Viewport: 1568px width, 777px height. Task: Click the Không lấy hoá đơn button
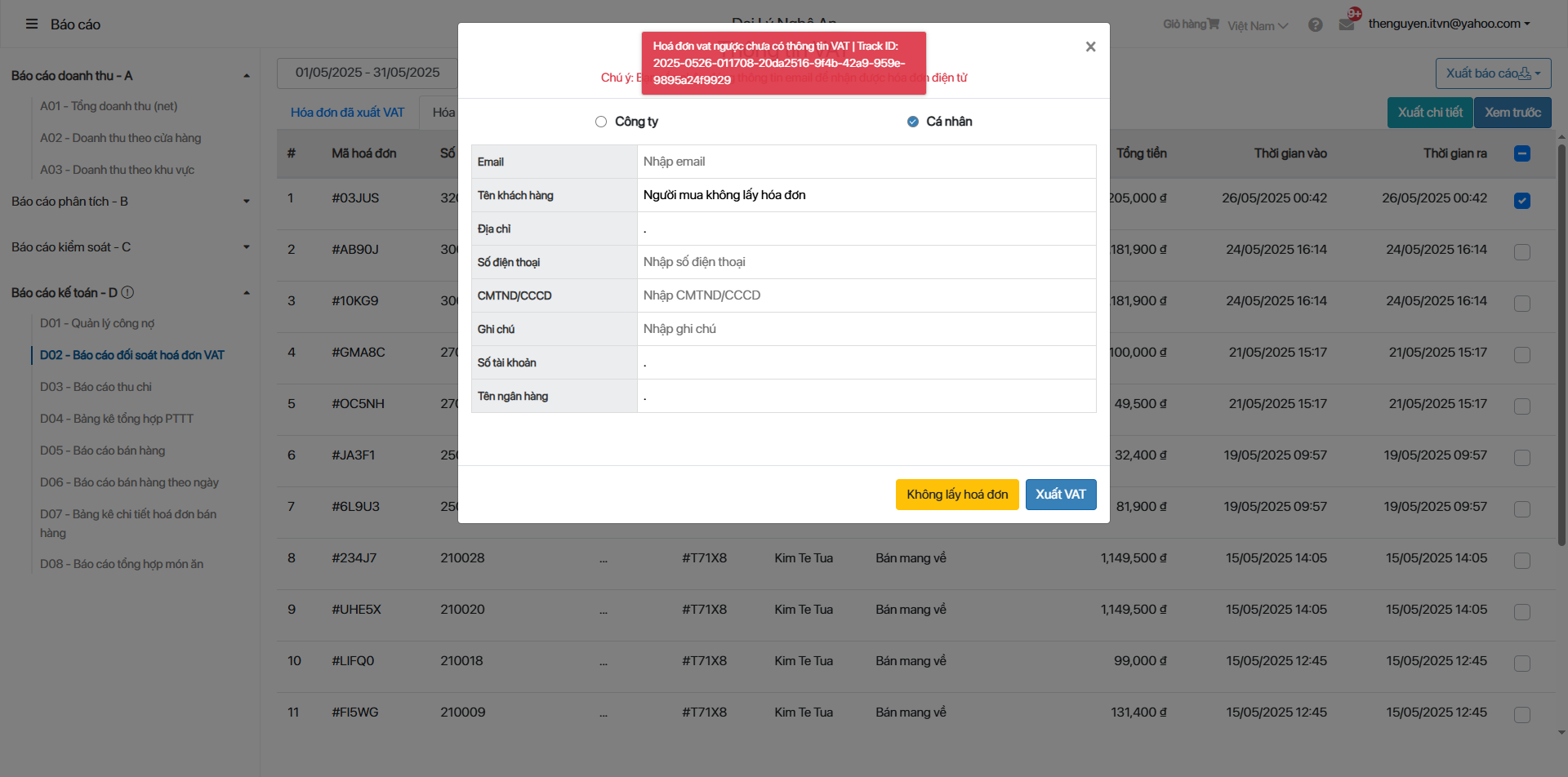click(956, 495)
